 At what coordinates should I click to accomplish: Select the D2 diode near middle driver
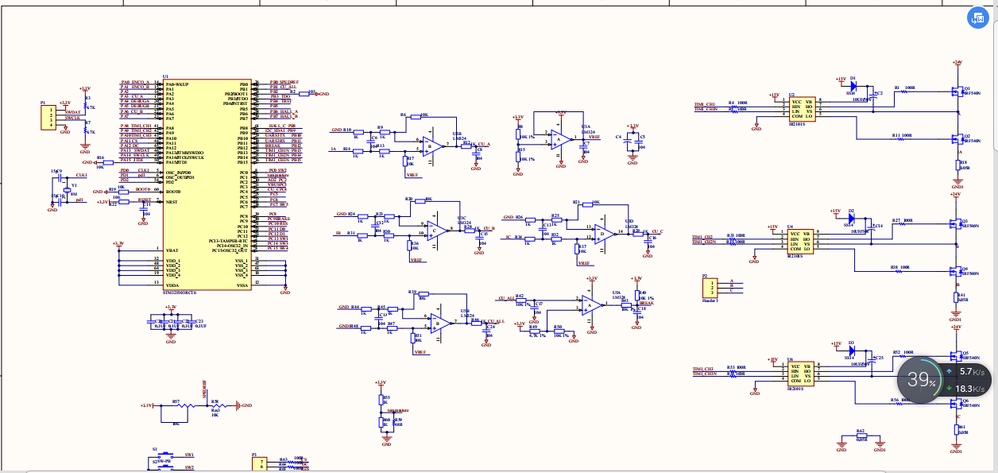click(852, 217)
